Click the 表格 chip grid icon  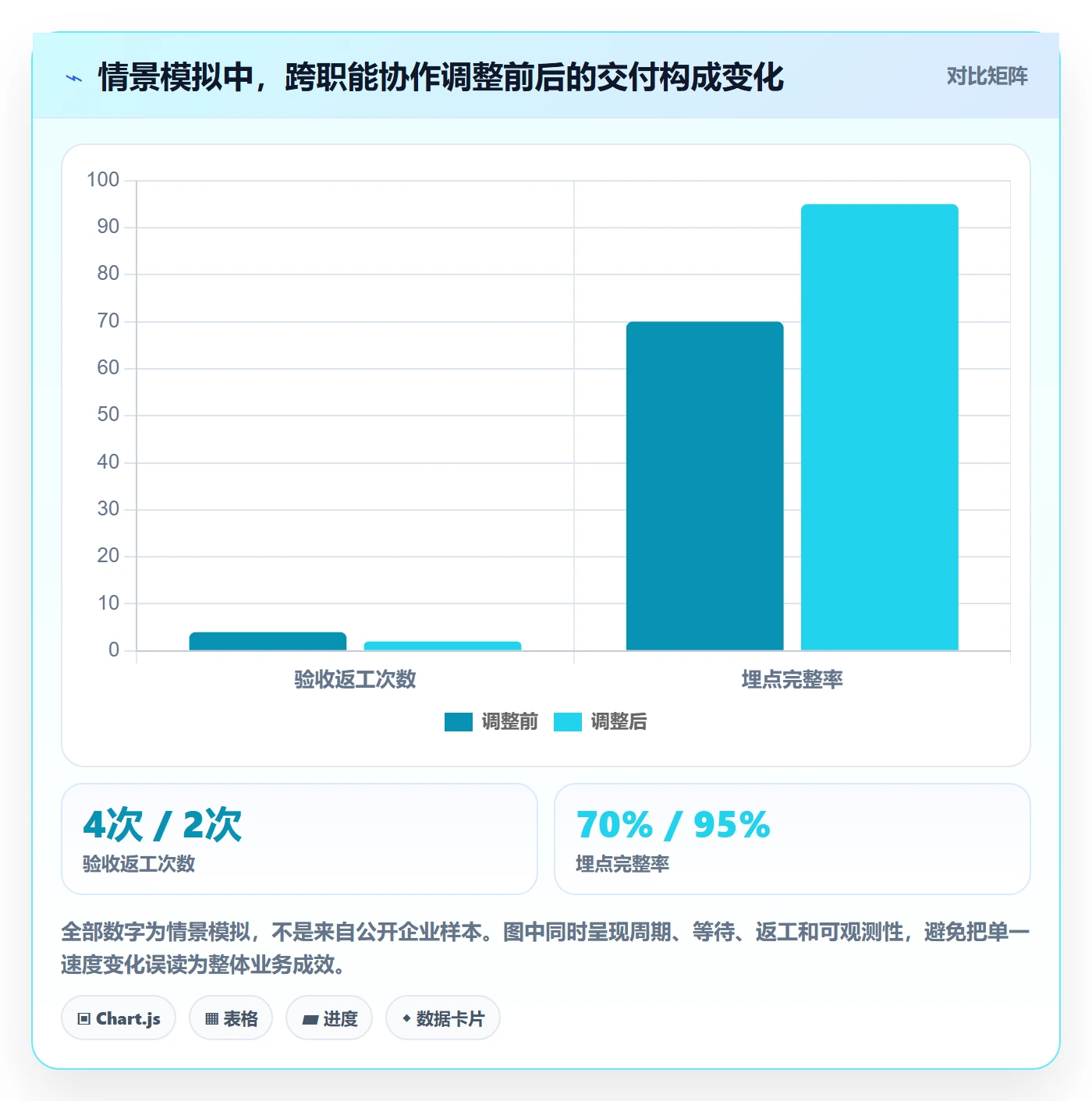tap(211, 1019)
